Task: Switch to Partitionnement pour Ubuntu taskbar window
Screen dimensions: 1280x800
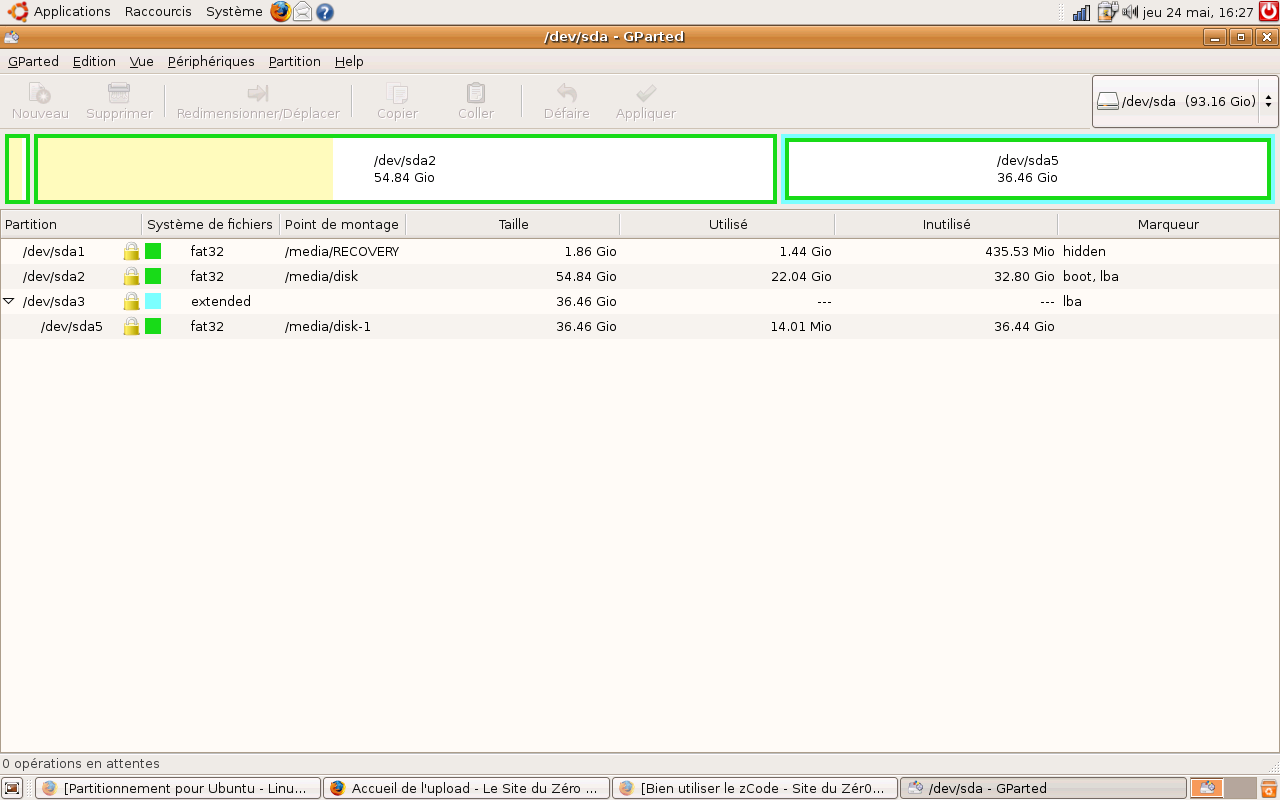Action: pyautogui.click(x=178, y=788)
